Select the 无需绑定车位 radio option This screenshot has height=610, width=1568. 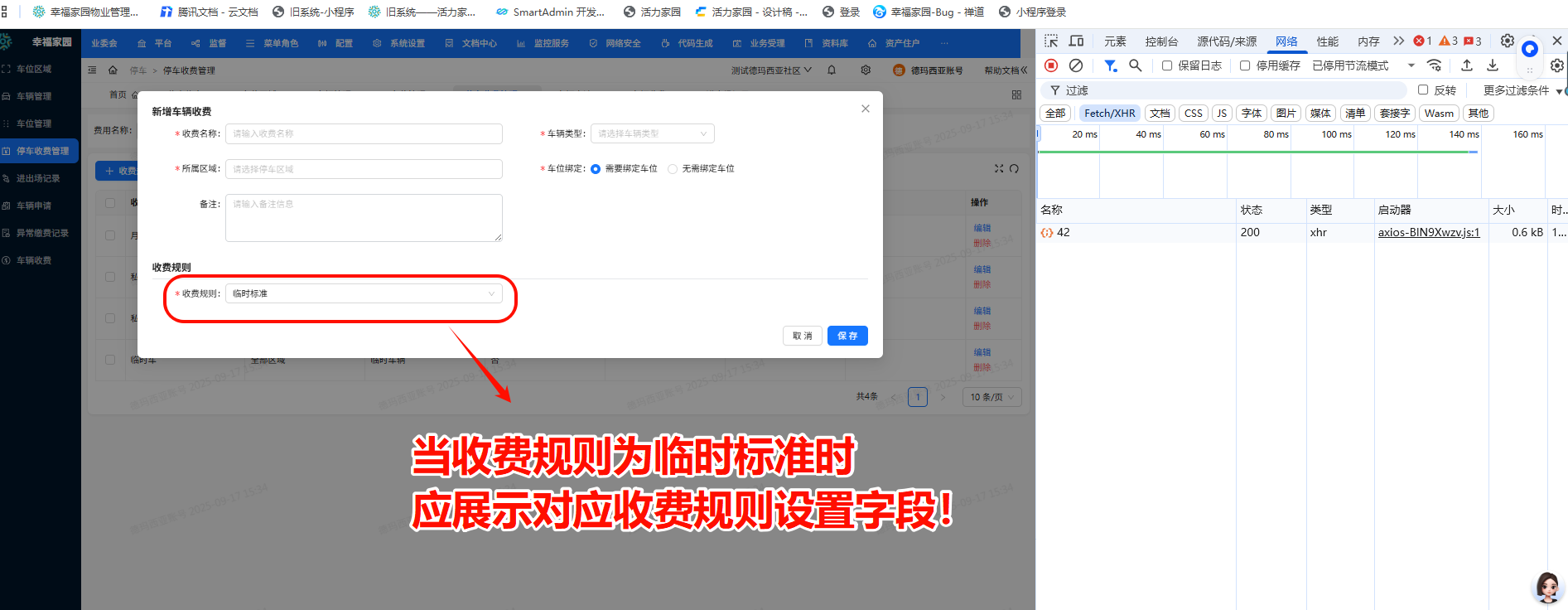pyautogui.click(x=673, y=169)
